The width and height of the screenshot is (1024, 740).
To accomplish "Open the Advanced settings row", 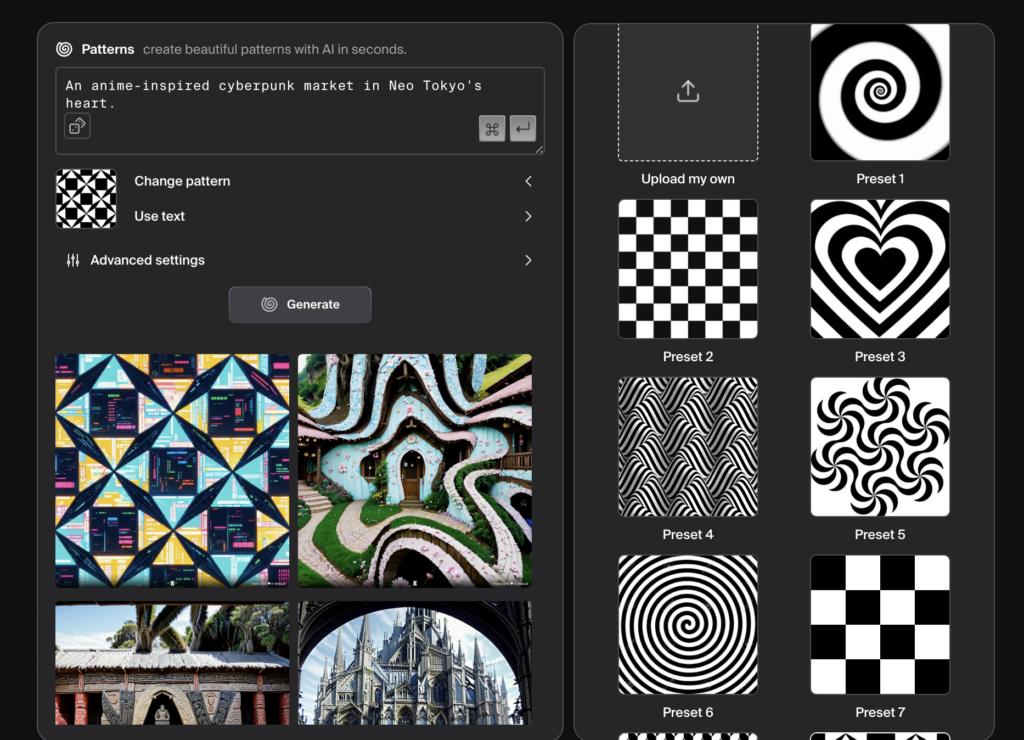I will [300, 261].
